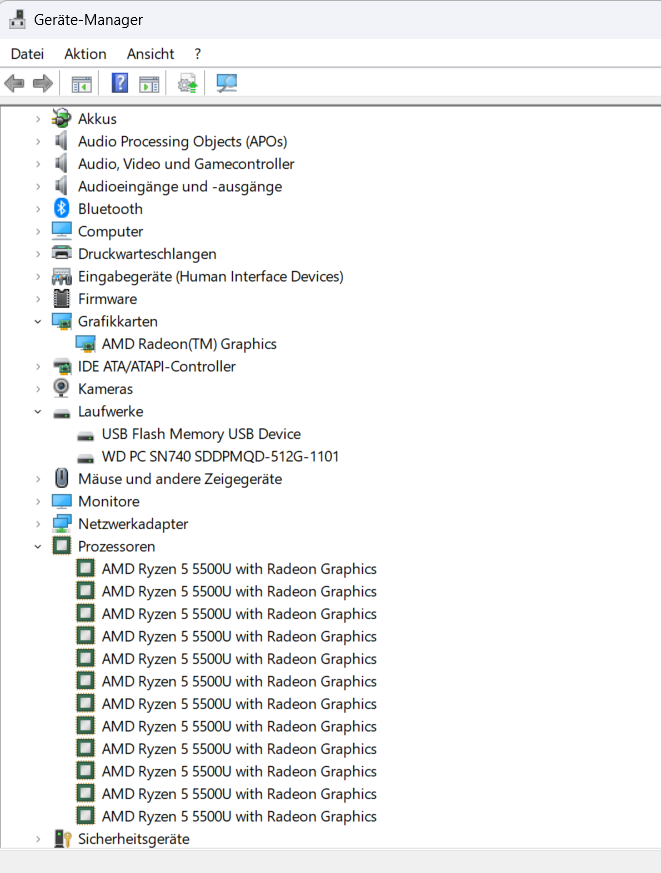
Task: Expand Audio Processing Objects (APOs)
Action: [38, 141]
